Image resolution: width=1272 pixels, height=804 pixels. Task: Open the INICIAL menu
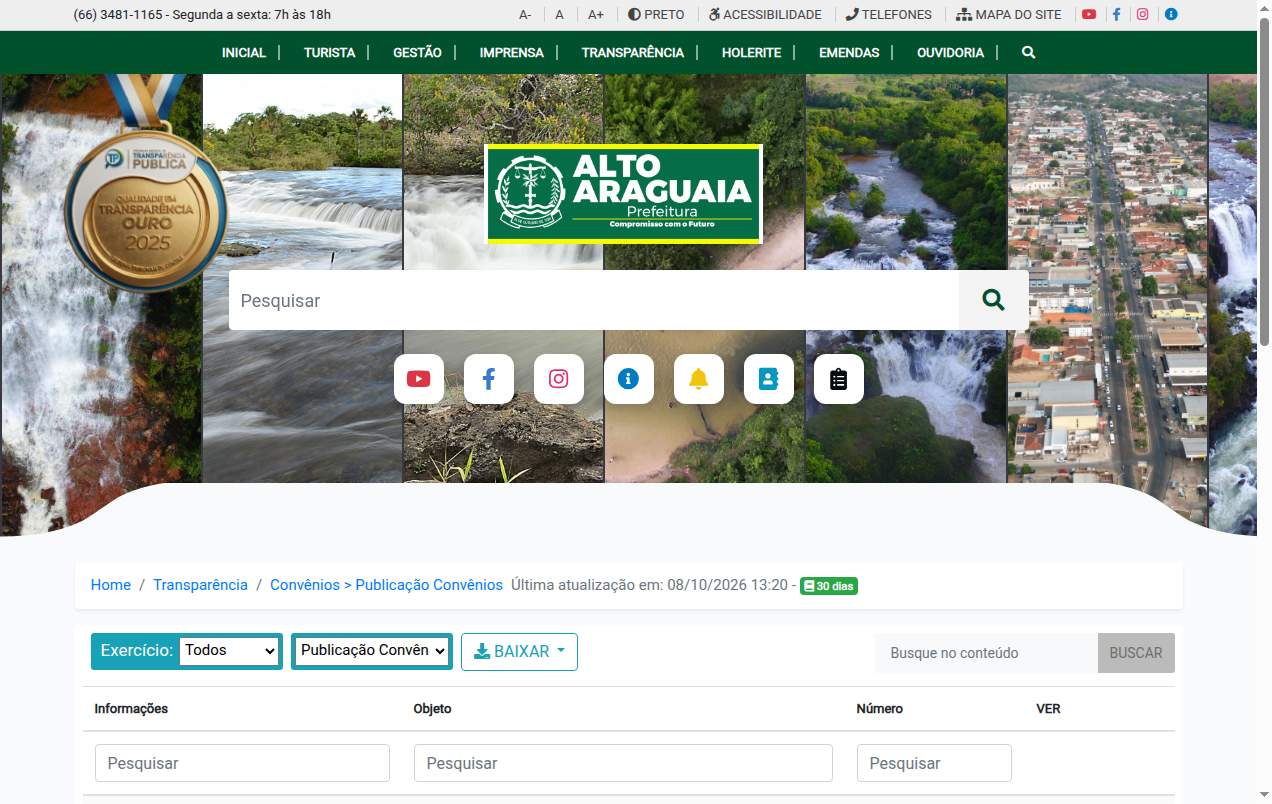pos(244,52)
